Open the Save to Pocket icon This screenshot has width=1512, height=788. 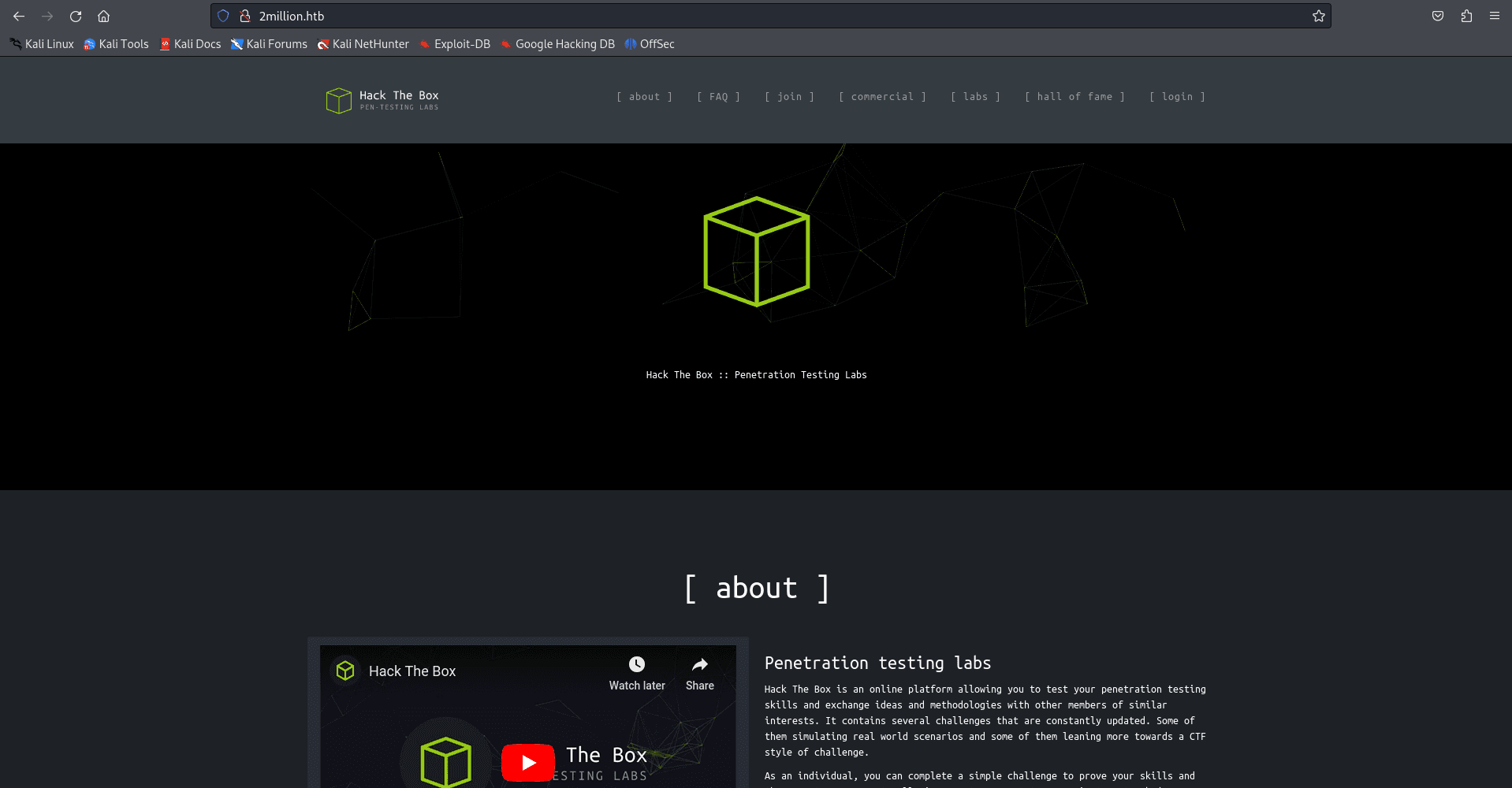(1438, 16)
